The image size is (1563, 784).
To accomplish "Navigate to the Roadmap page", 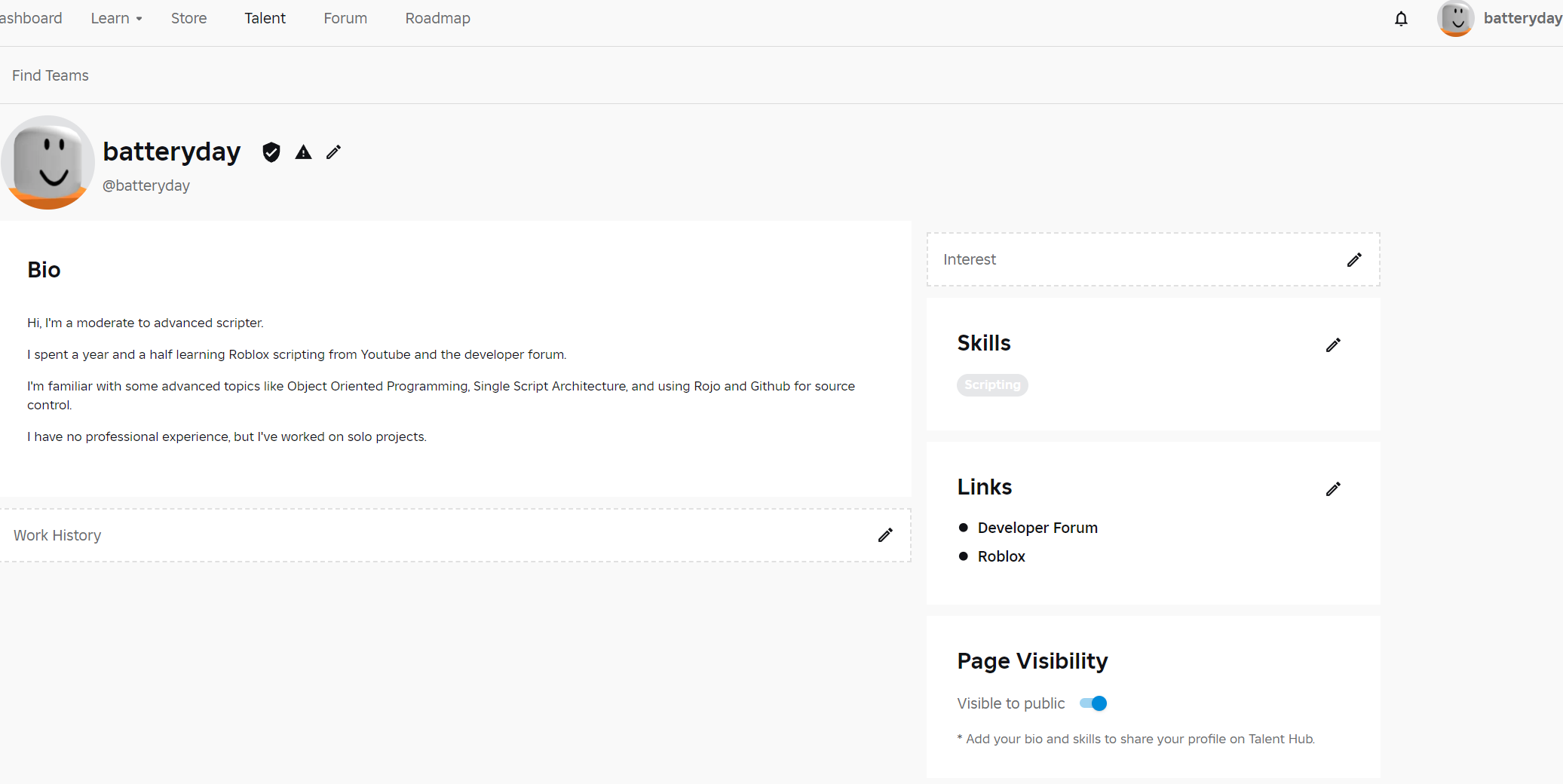I will click(437, 18).
